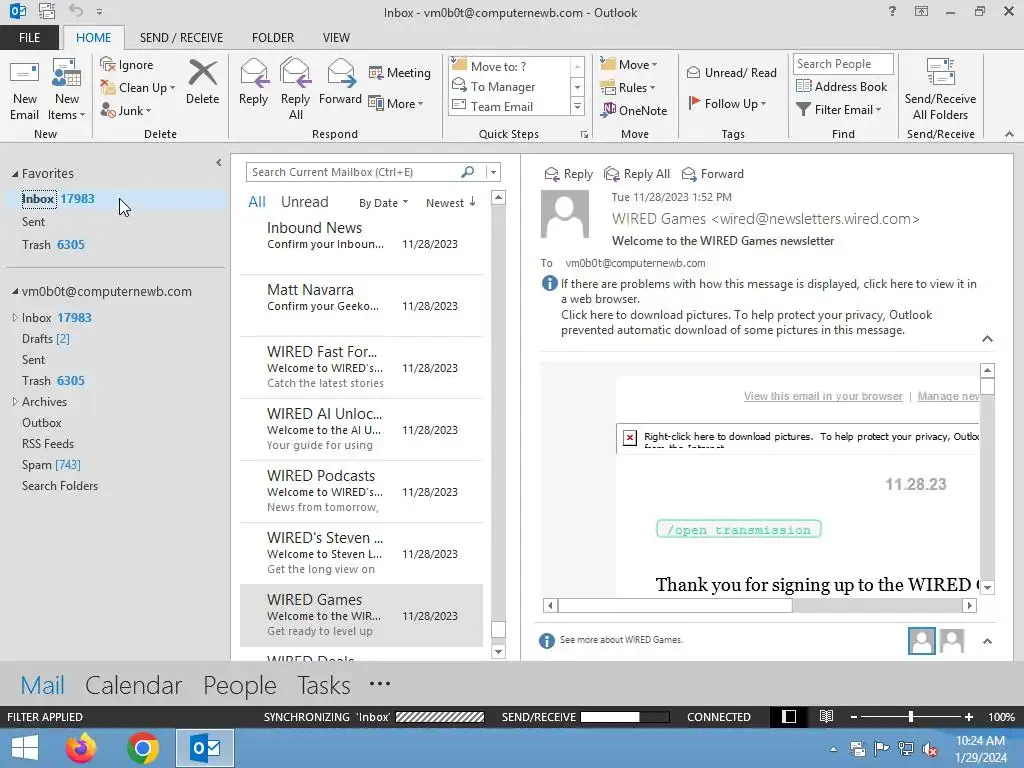Minimize the folder pane
1024x768 pixels.
point(219,163)
